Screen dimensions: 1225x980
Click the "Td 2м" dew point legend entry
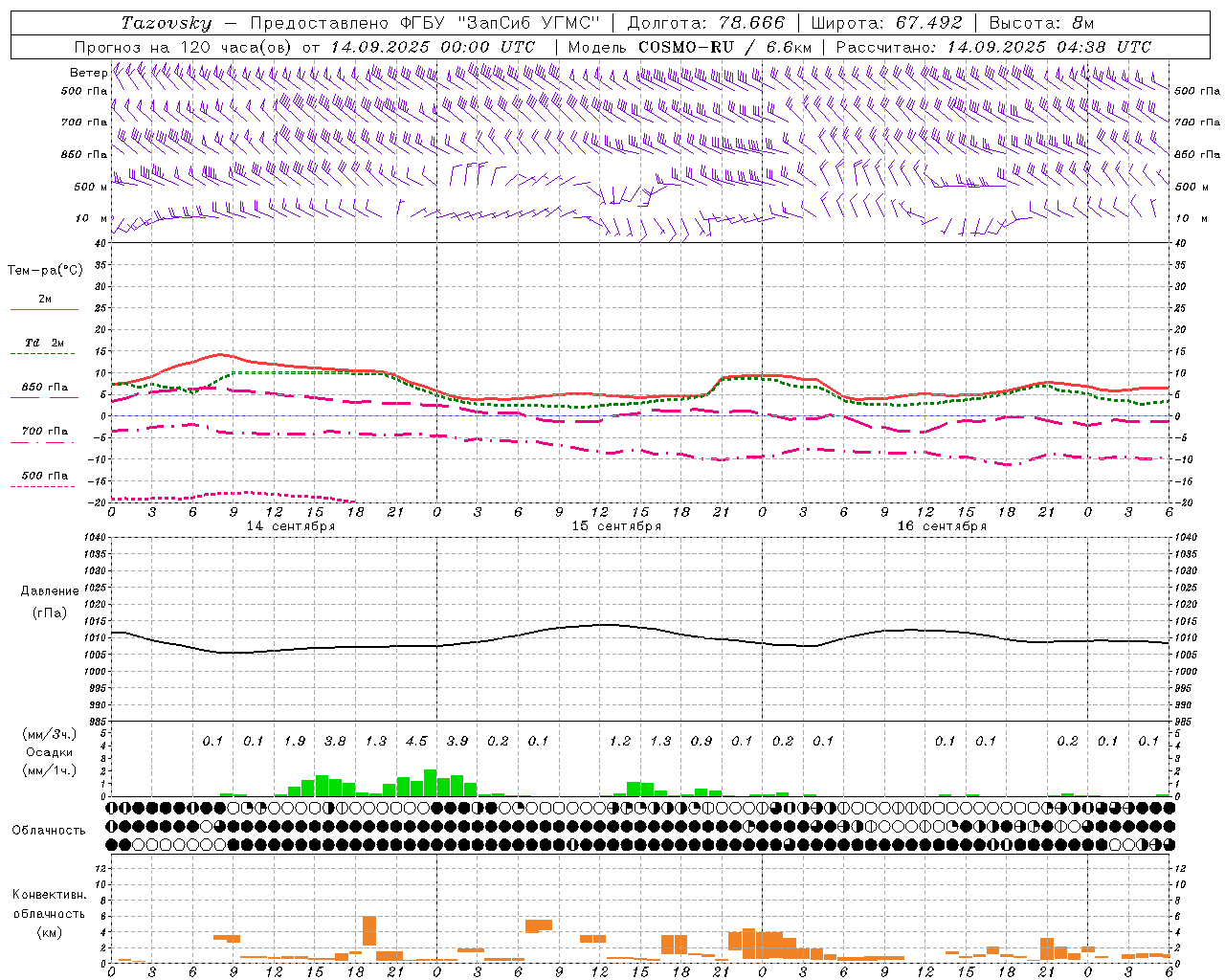(x=45, y=343)
